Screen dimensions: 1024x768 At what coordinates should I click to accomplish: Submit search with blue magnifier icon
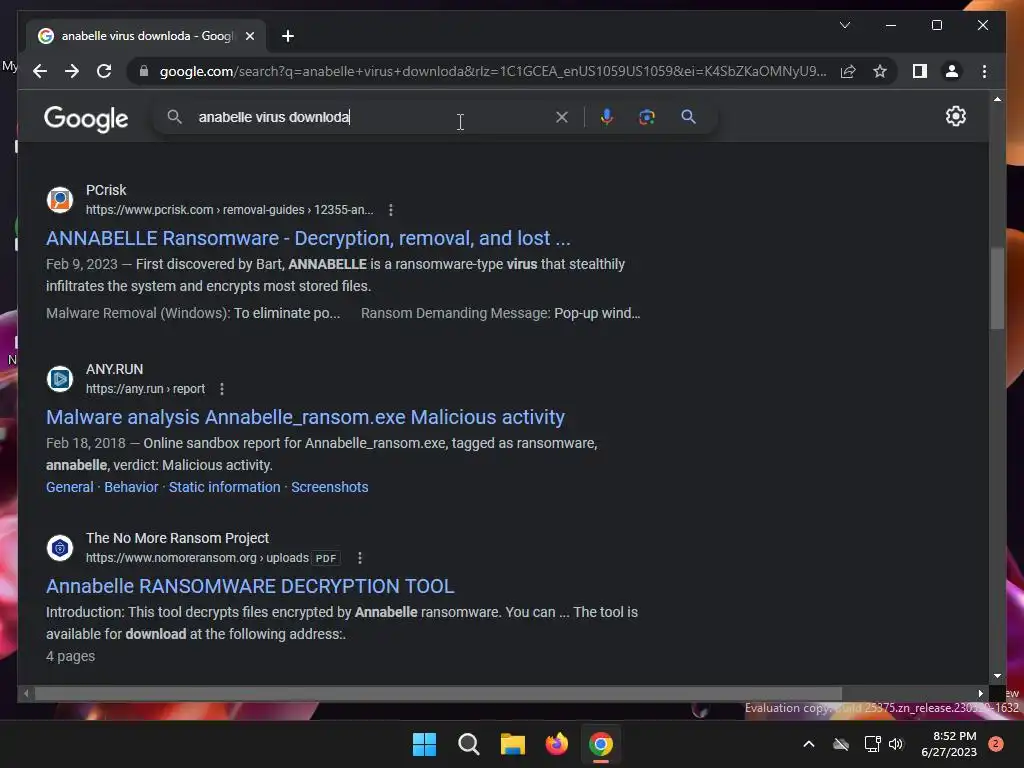pyautogui.click(x=688, y=117)
